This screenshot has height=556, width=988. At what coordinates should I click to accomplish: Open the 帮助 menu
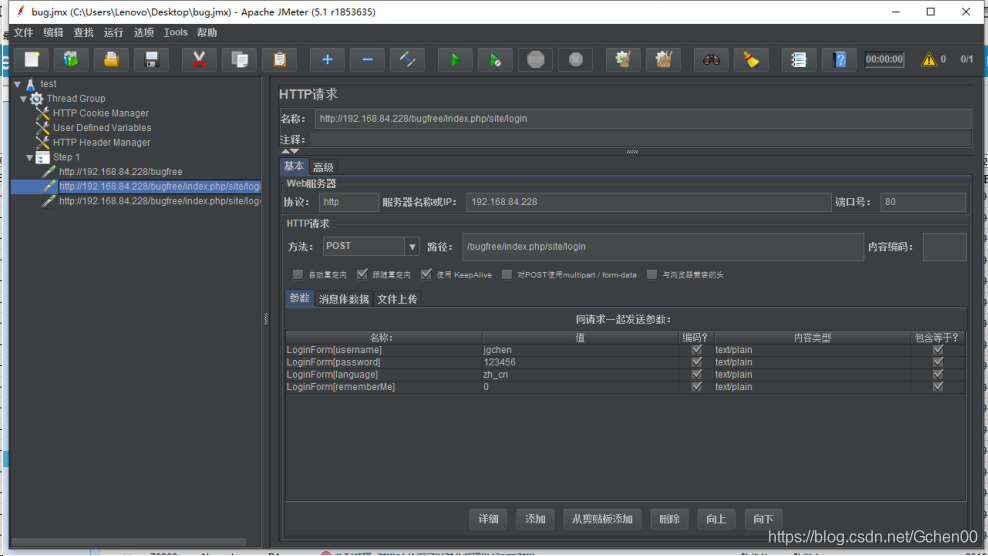coord(207,32)
